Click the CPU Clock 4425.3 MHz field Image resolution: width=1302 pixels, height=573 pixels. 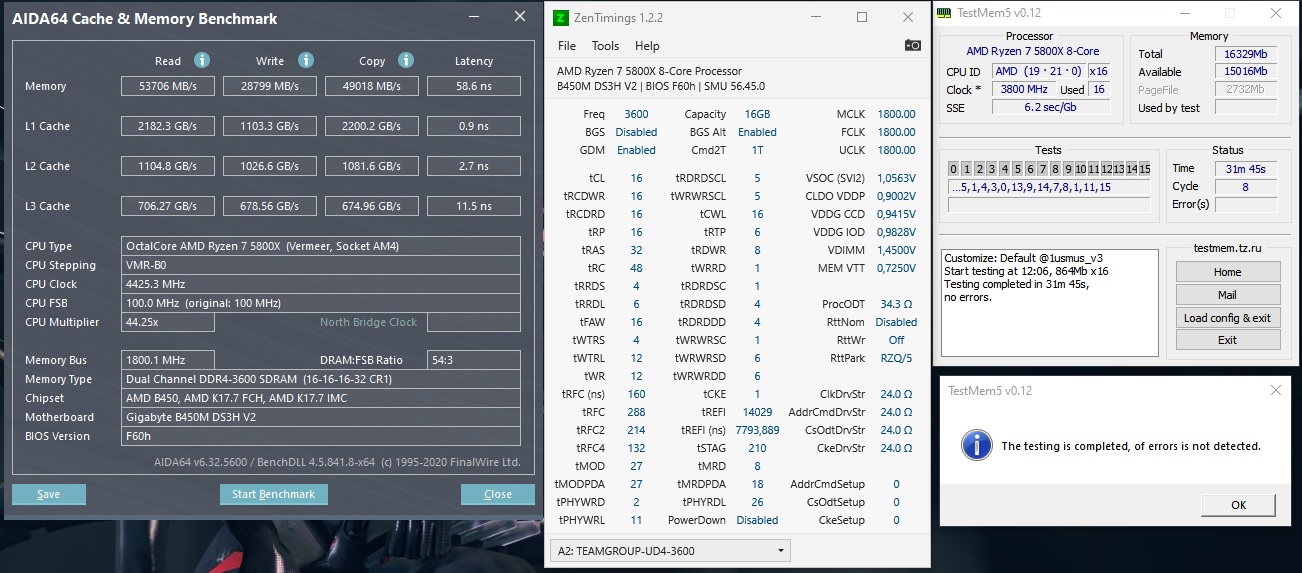(x=321, y=284)
